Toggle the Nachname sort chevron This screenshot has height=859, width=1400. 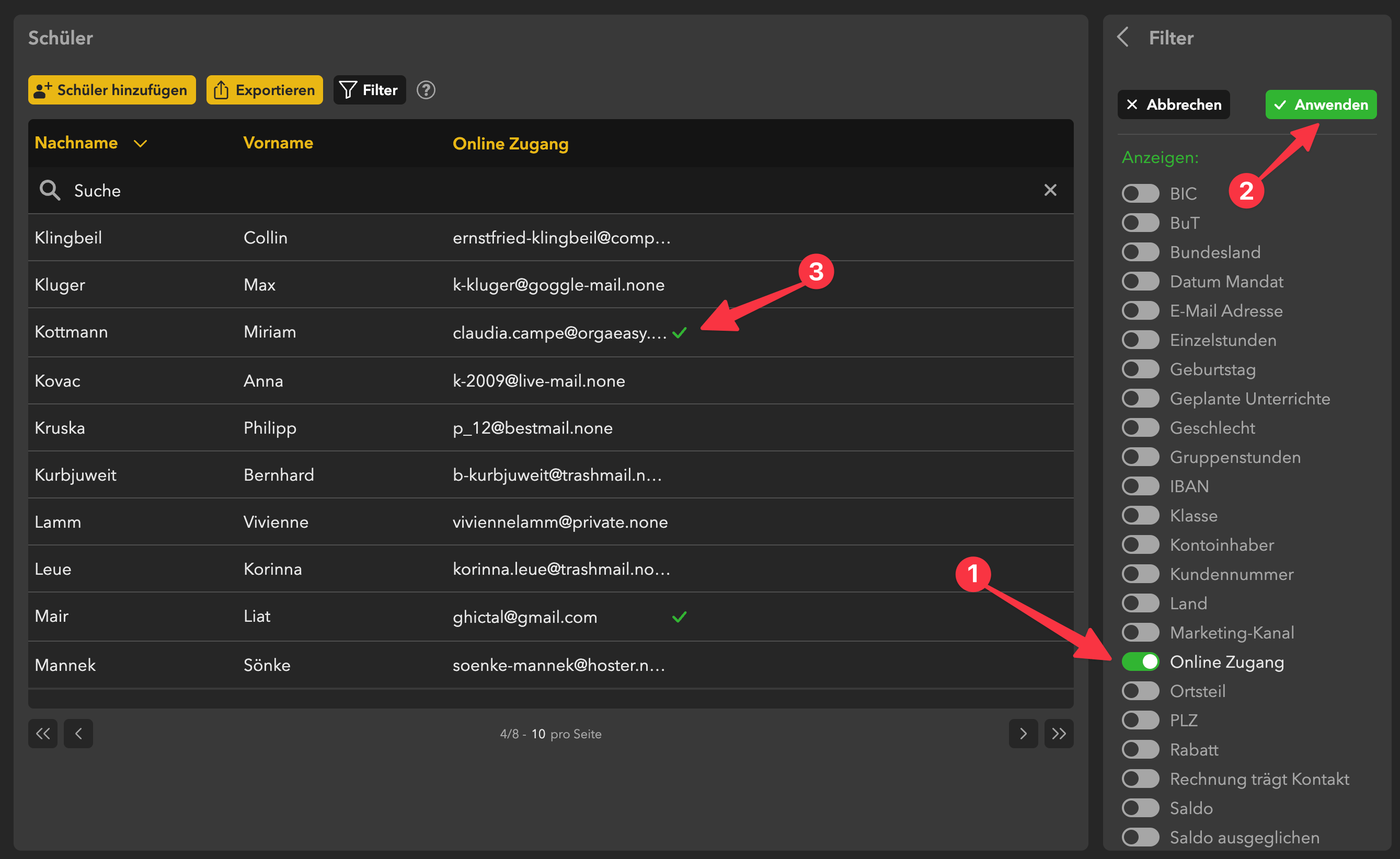[141, 143]
